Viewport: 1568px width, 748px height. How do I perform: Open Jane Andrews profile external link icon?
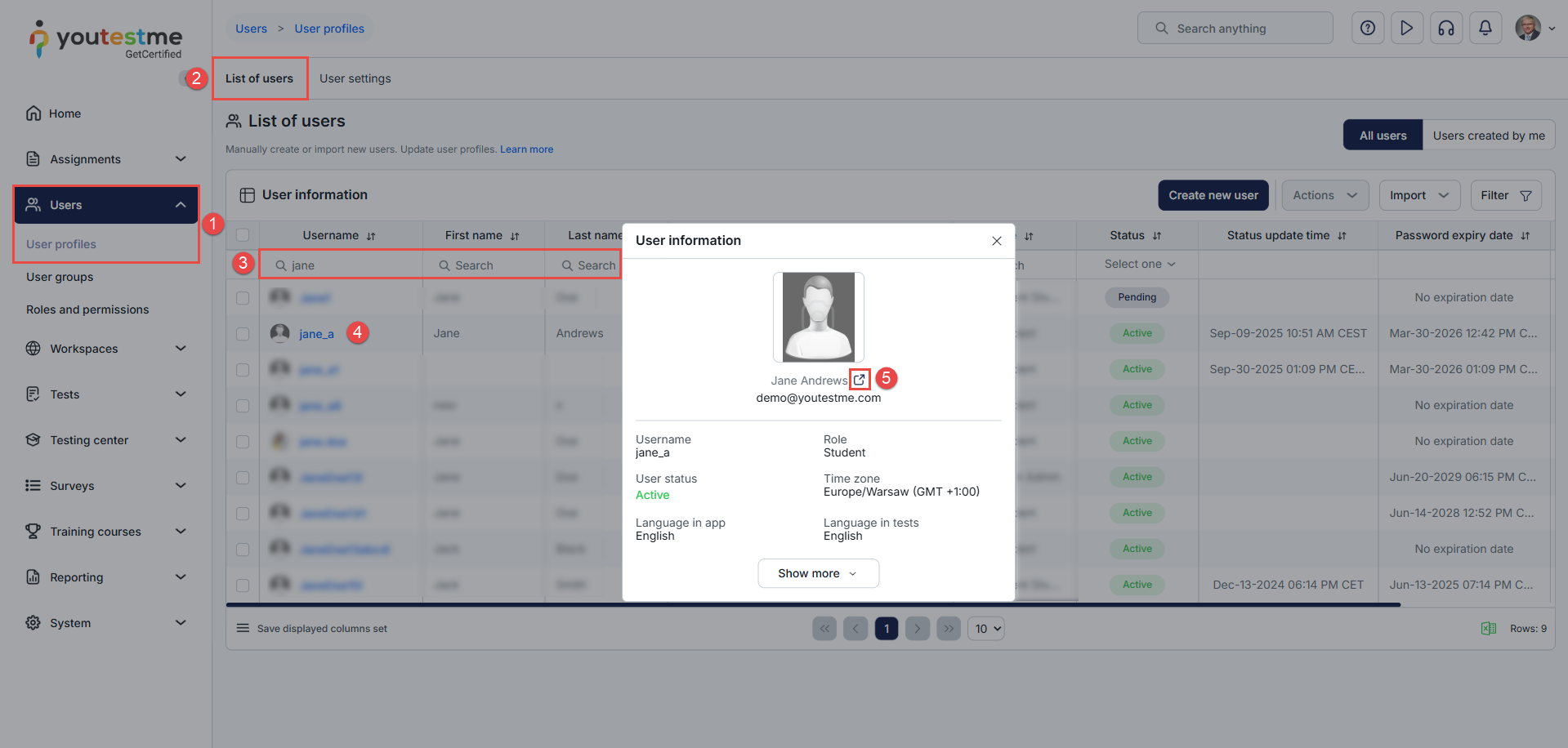tap(859, 380)
